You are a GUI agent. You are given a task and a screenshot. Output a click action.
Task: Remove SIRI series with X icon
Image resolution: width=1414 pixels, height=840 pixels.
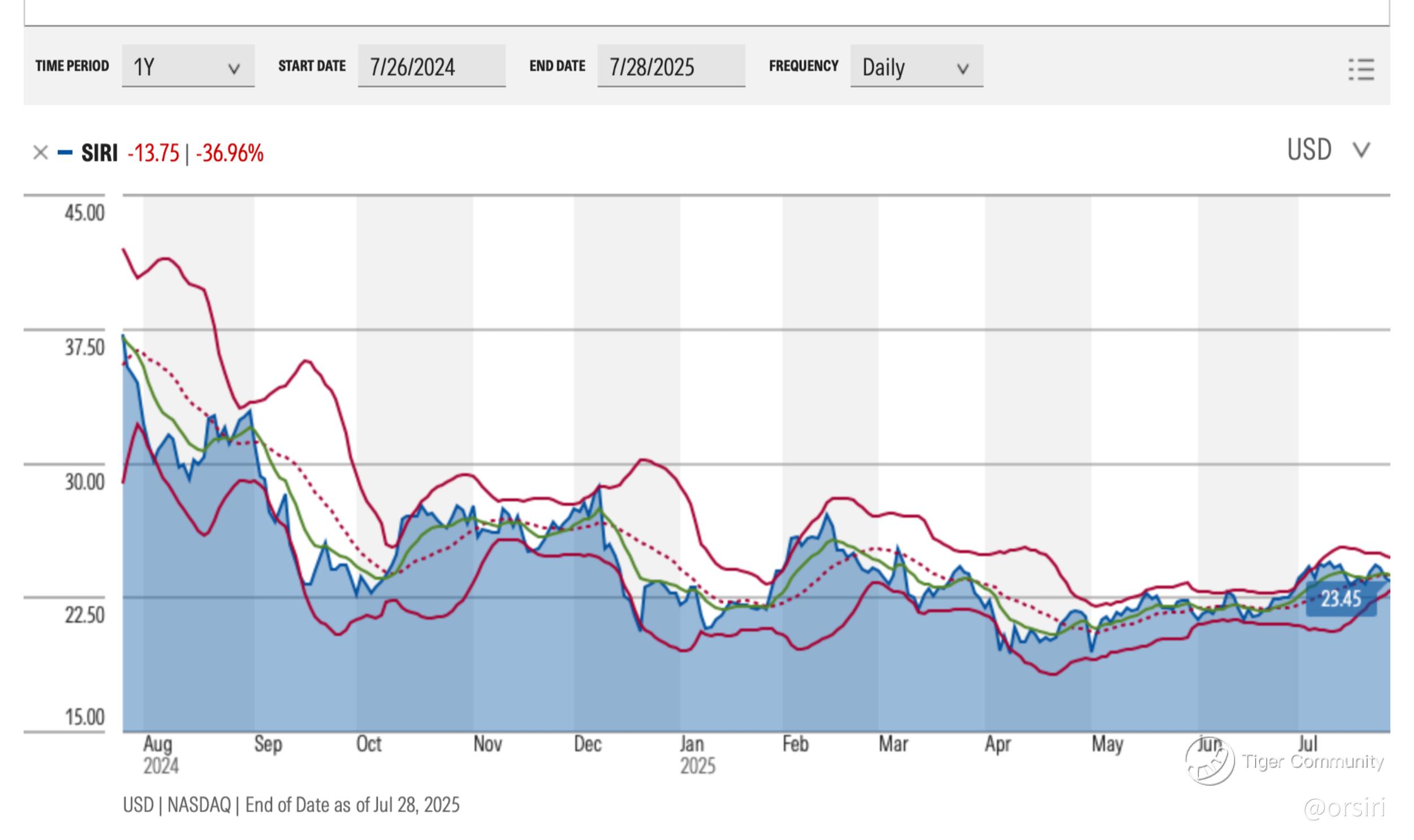[40, 153]
